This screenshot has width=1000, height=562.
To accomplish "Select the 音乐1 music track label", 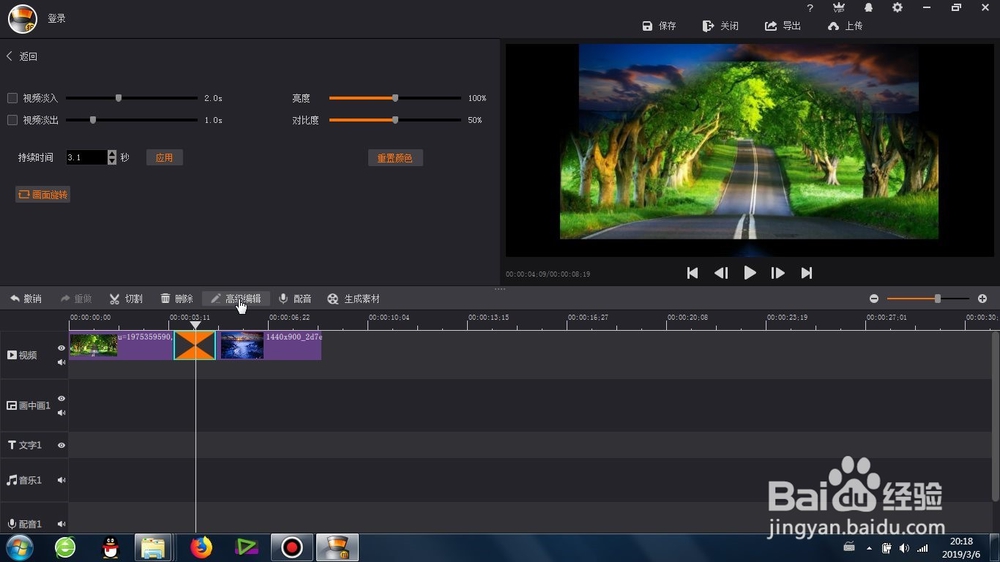I will pos(24,480).
